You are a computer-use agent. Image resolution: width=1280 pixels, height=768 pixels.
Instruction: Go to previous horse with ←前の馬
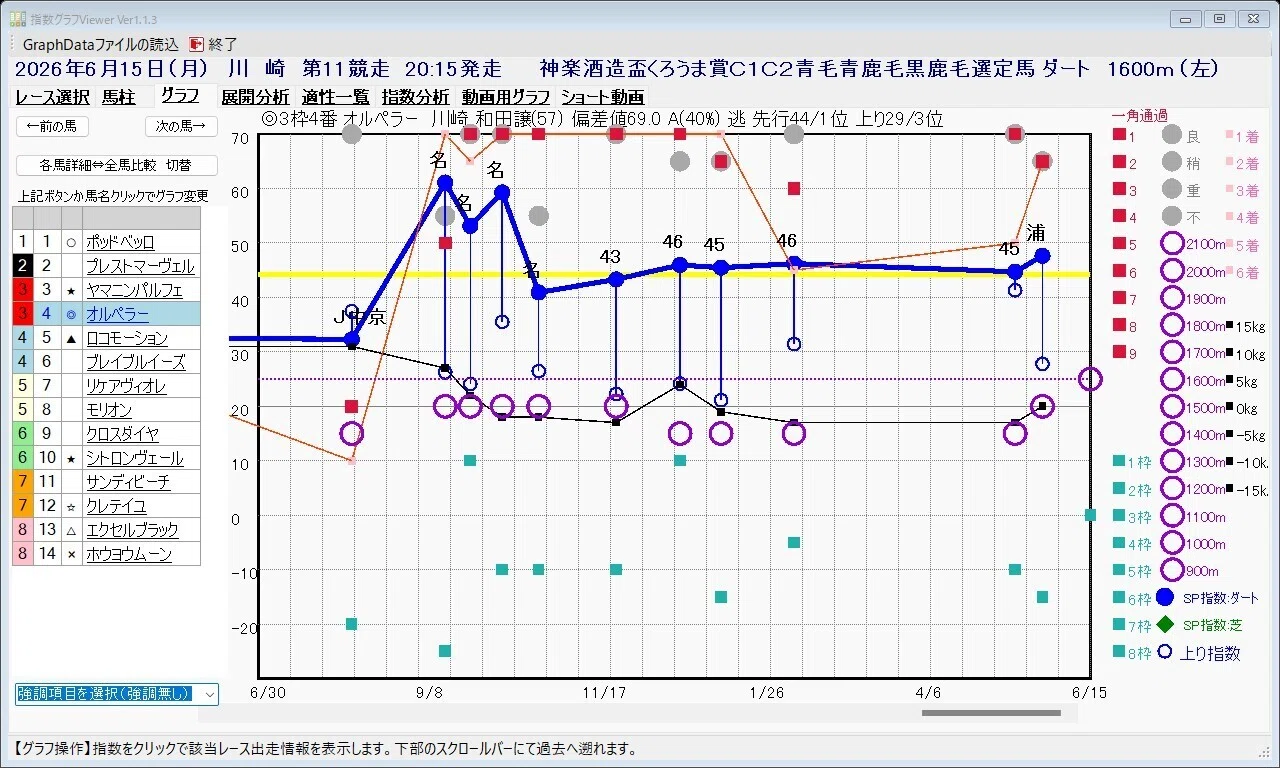tap(53, 126)
